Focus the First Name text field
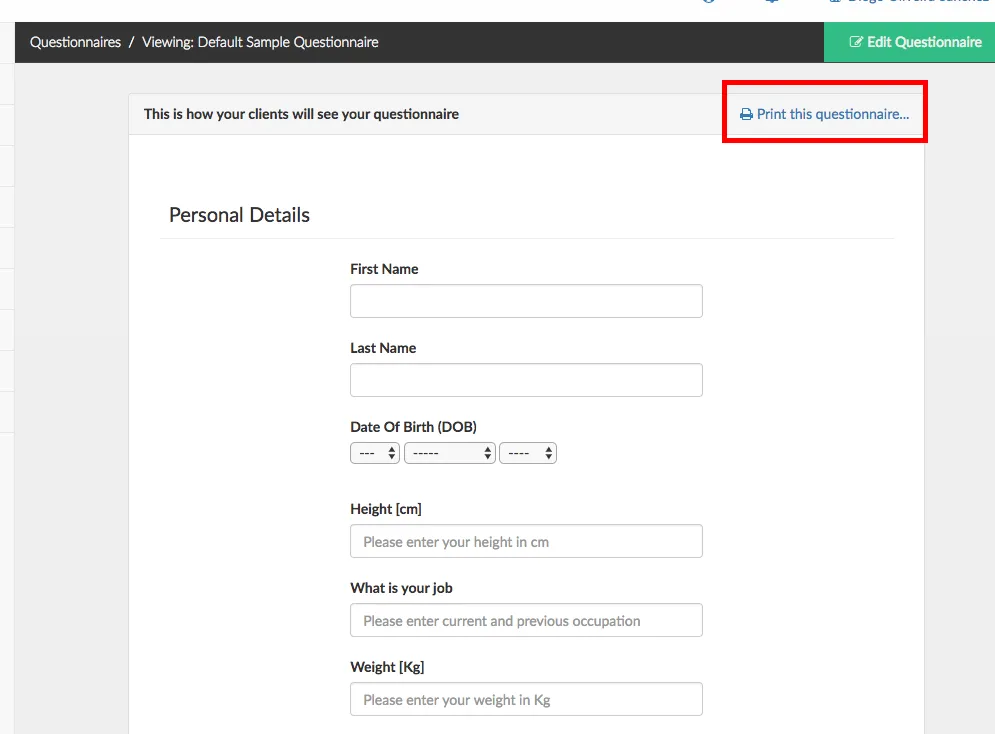Screen dimensions: 995x734 [x=526, y=301]
